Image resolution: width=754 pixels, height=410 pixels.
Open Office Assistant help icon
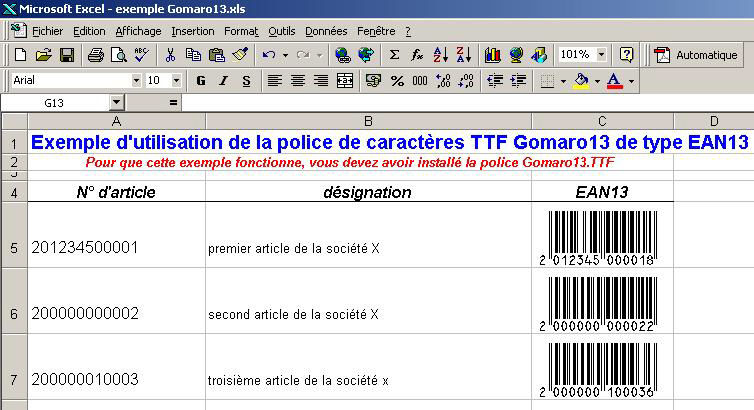626,55
